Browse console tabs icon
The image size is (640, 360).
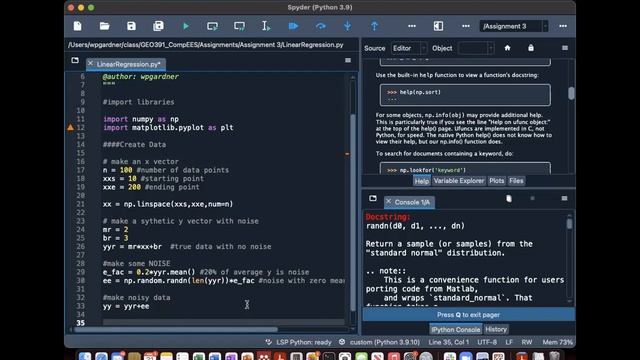click(373, 198)
